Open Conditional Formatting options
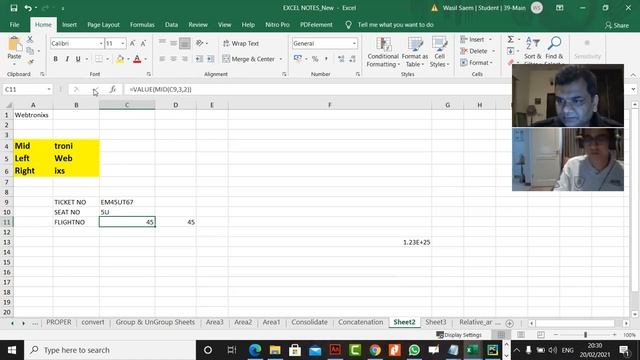This screenshot has height=360, width=640. 382,52
